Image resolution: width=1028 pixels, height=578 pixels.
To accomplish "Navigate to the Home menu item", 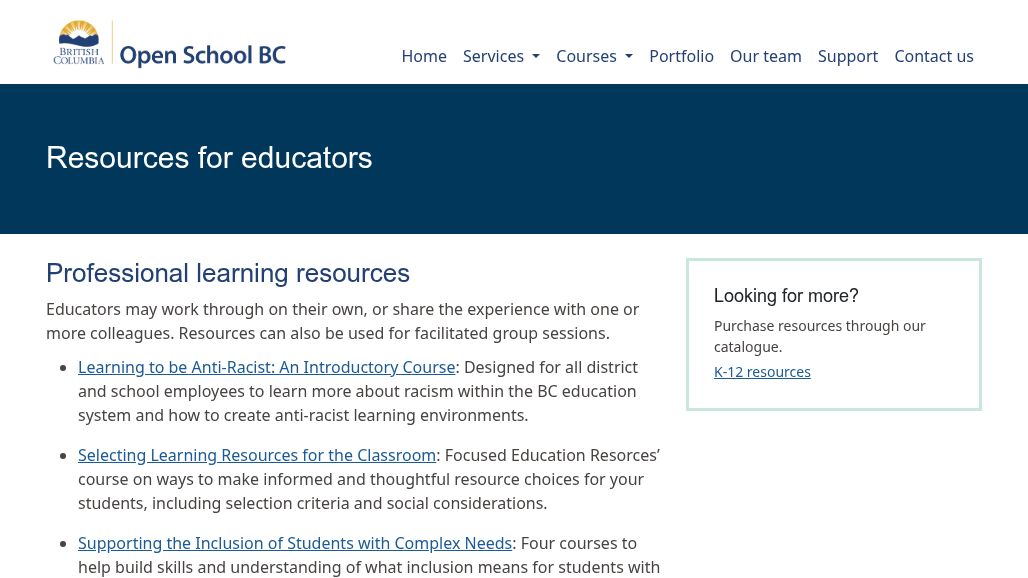I will click(x=424, y=56).
